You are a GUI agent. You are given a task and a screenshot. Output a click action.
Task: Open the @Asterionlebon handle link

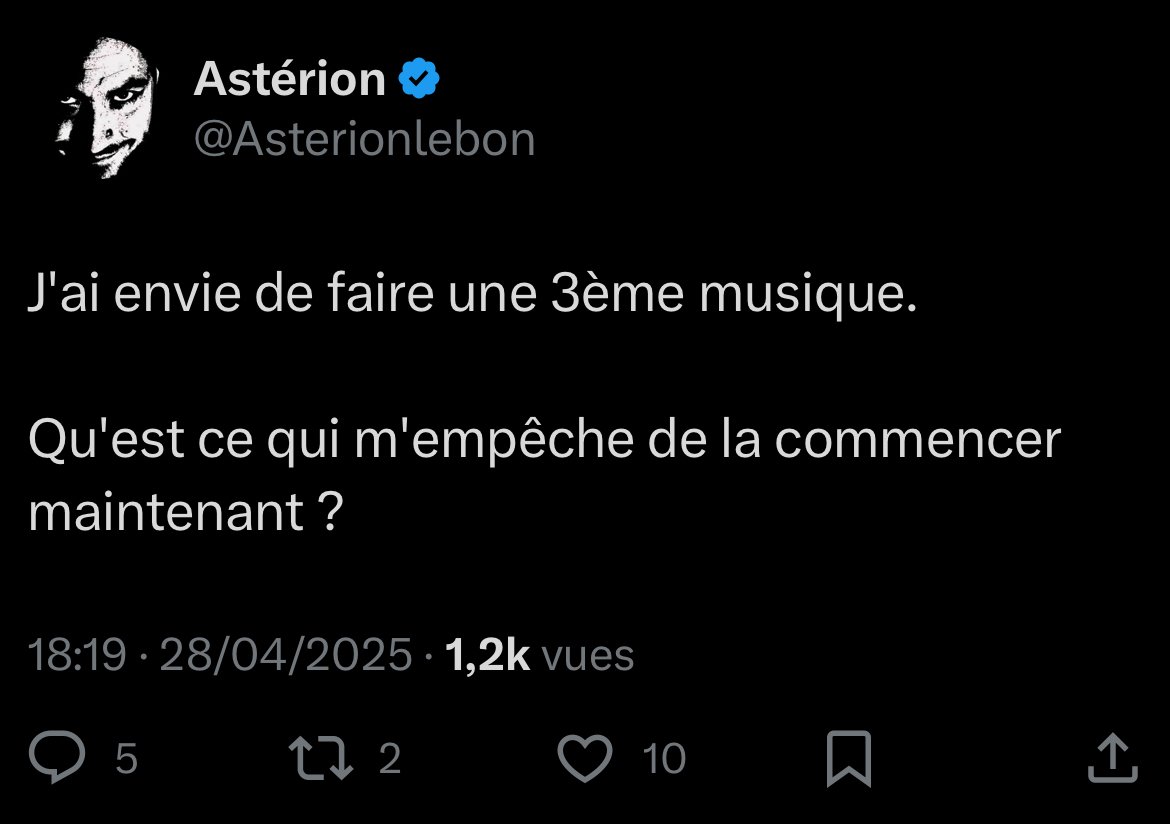tap(364, 140)
